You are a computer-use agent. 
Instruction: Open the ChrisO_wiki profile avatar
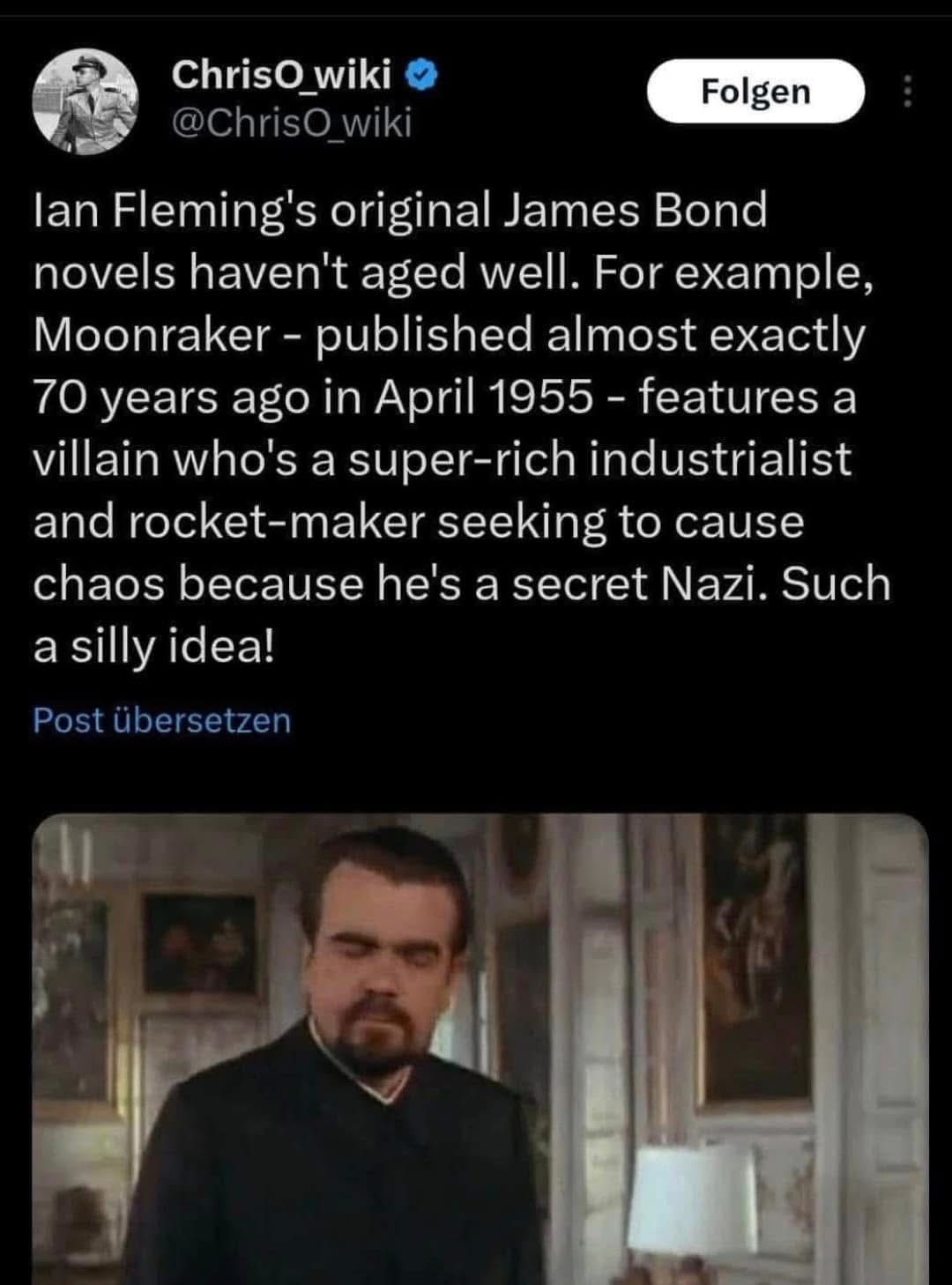[x=86, y=99]
